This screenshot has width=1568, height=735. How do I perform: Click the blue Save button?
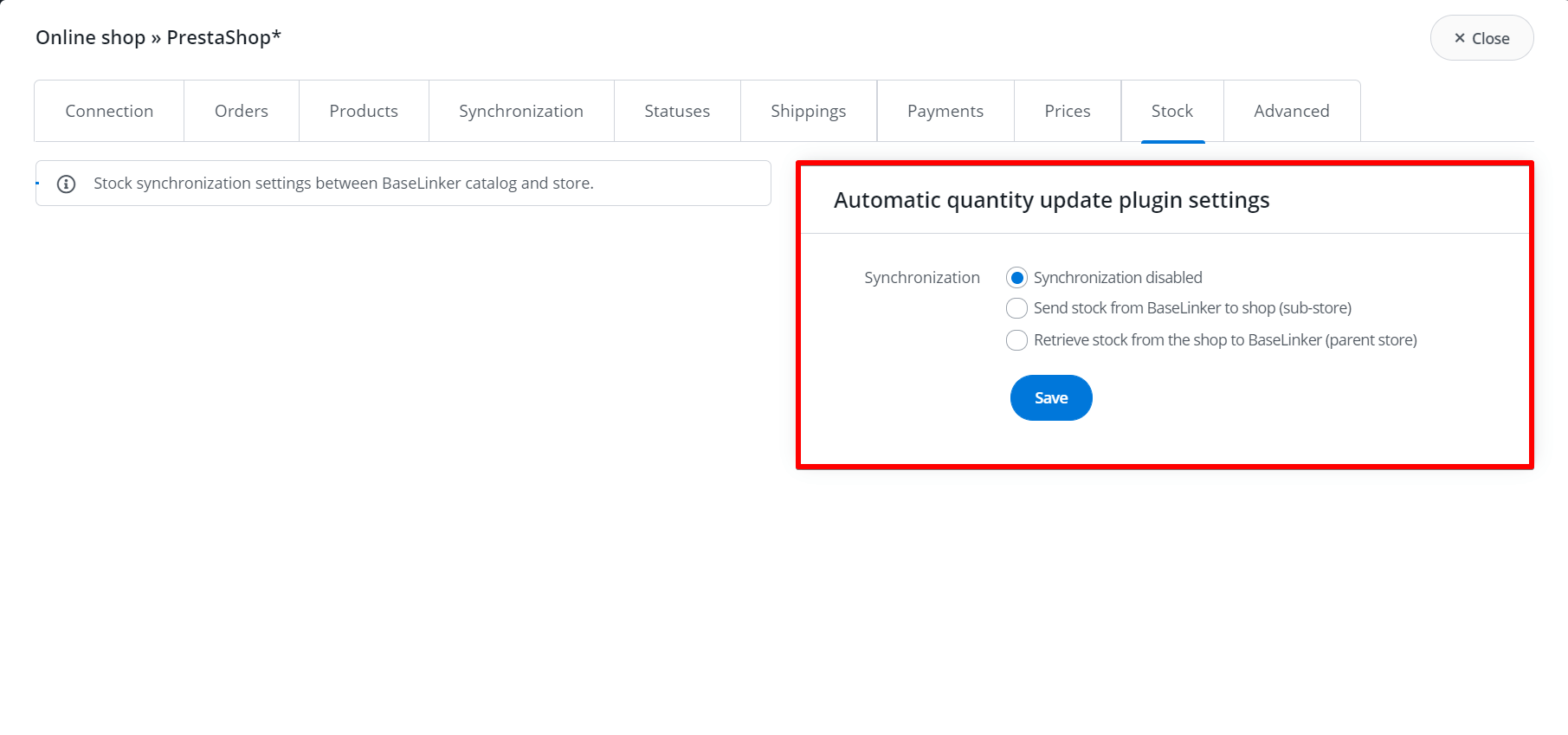(x=1051, y=398)
